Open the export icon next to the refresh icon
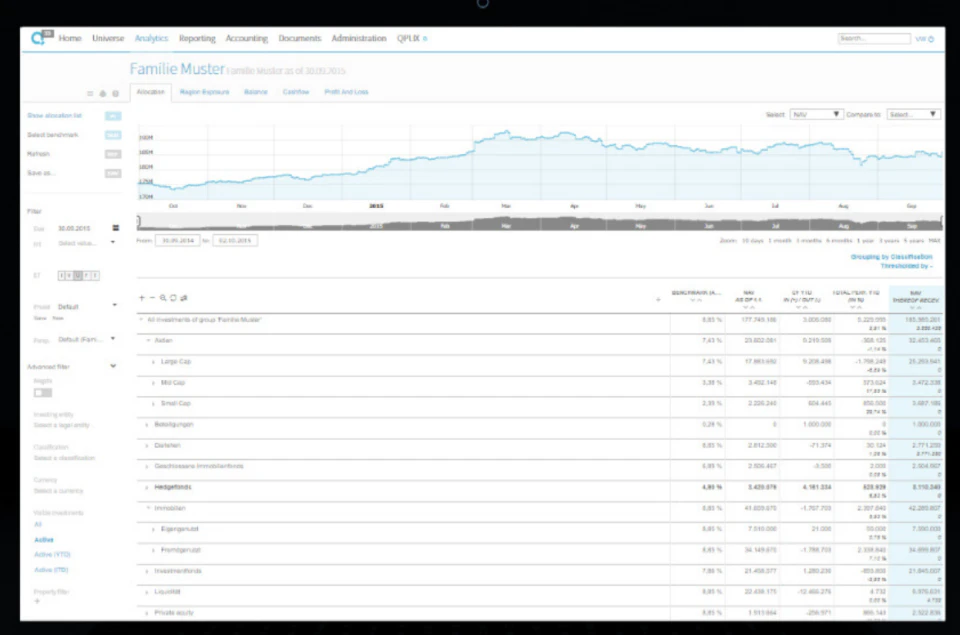The image size is (960, 635). click(183, 297)
